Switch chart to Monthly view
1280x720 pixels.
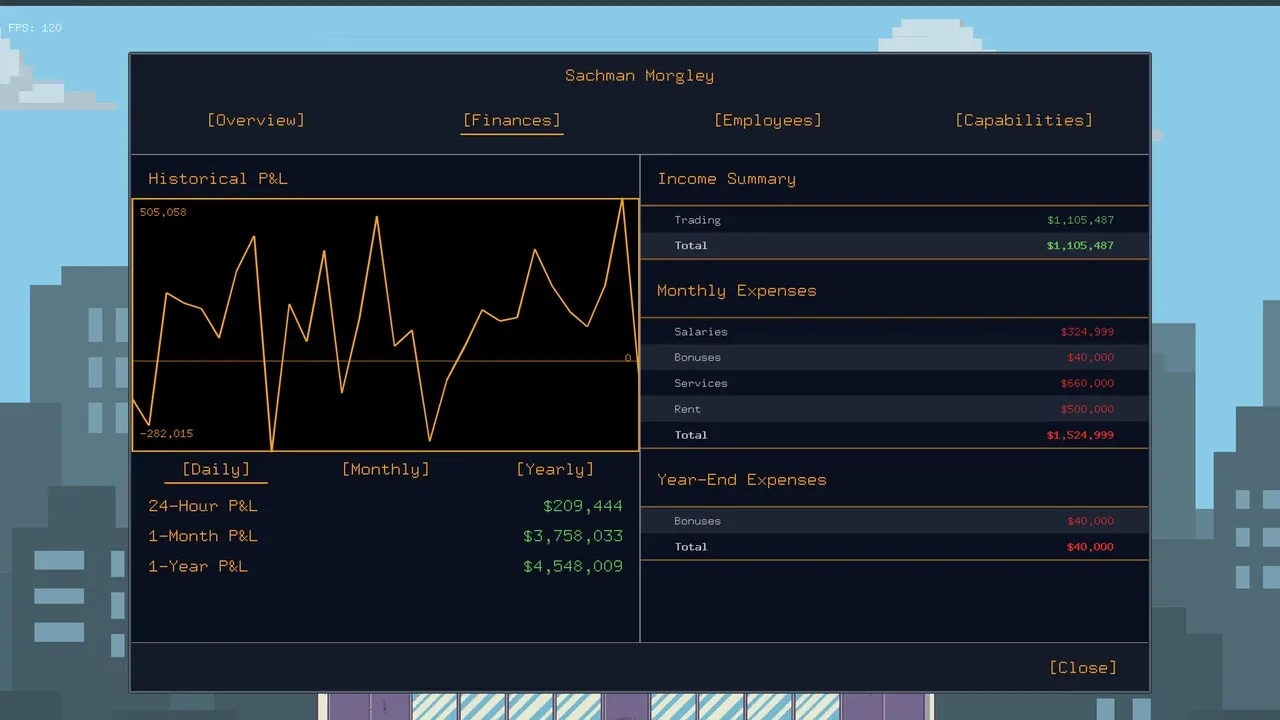point(386,469)
